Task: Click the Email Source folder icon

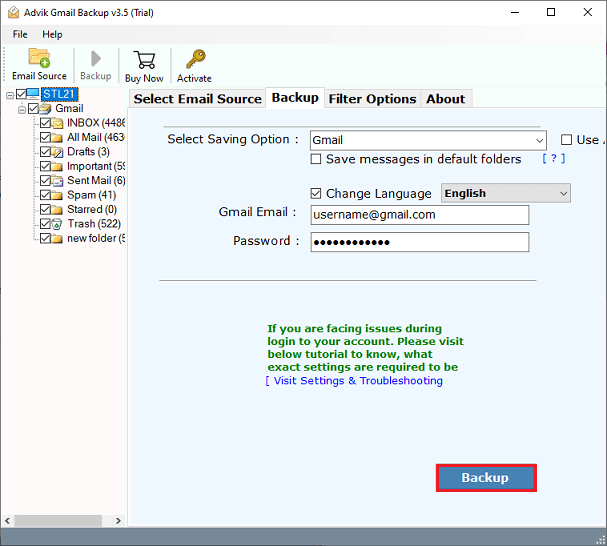Action: [x=39, y=58]
